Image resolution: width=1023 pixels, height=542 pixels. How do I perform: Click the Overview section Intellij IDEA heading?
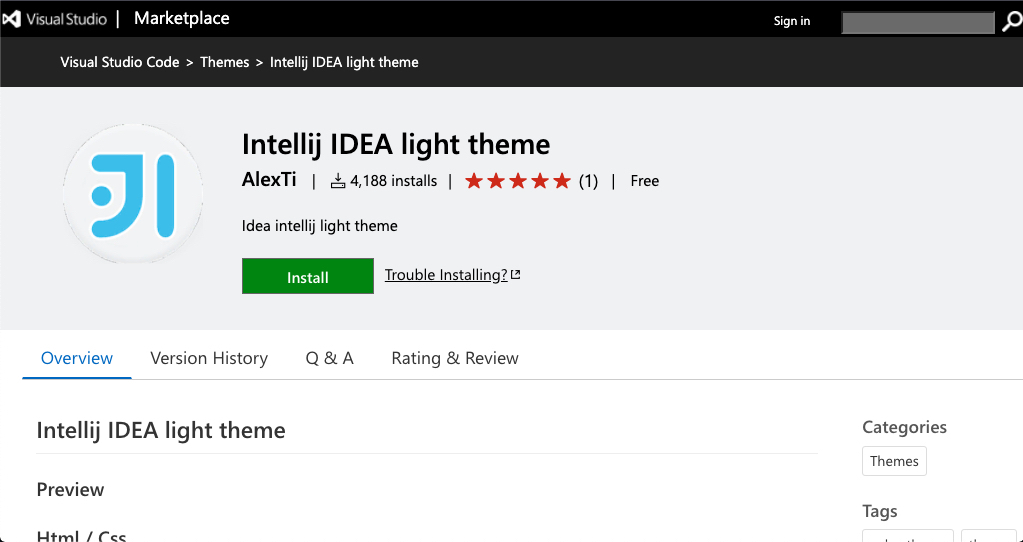(161, 430)
